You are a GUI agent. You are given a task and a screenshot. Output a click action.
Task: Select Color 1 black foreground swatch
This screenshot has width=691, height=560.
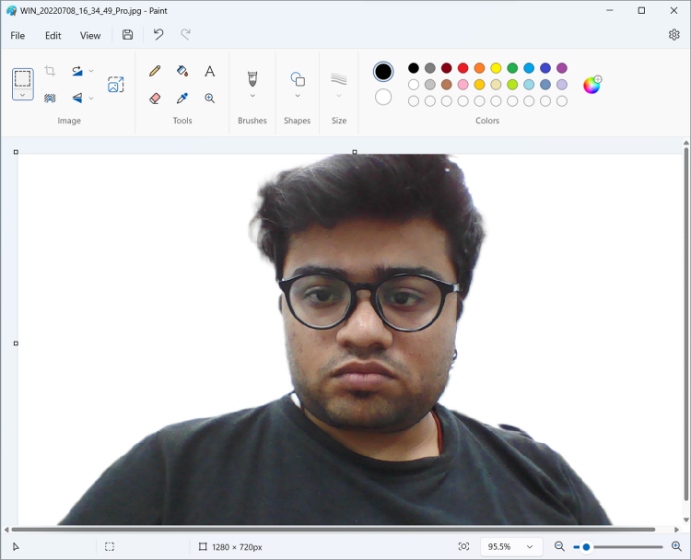pos(383,71)
